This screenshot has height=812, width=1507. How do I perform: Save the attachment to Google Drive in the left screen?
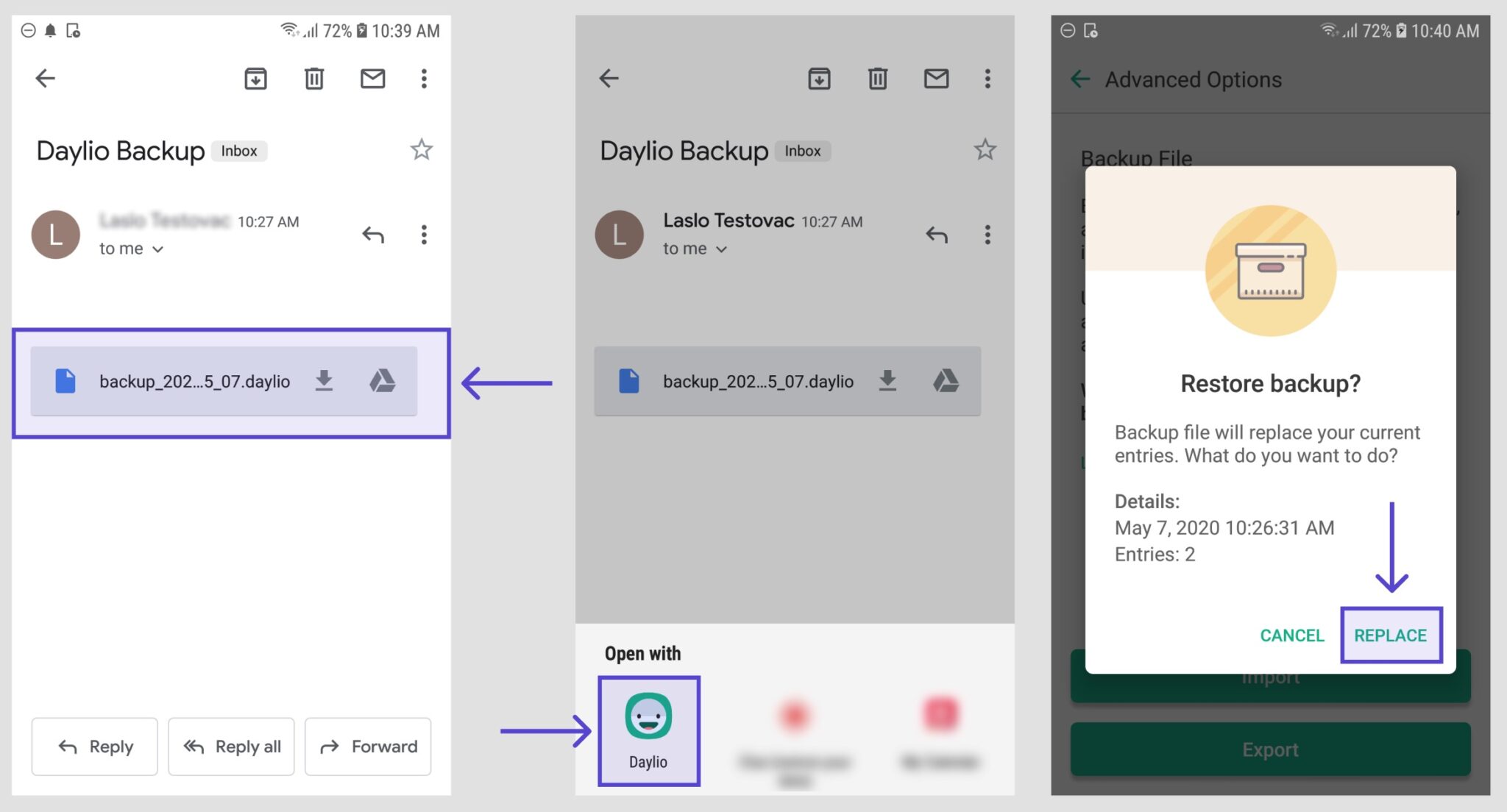click(382, 380)
